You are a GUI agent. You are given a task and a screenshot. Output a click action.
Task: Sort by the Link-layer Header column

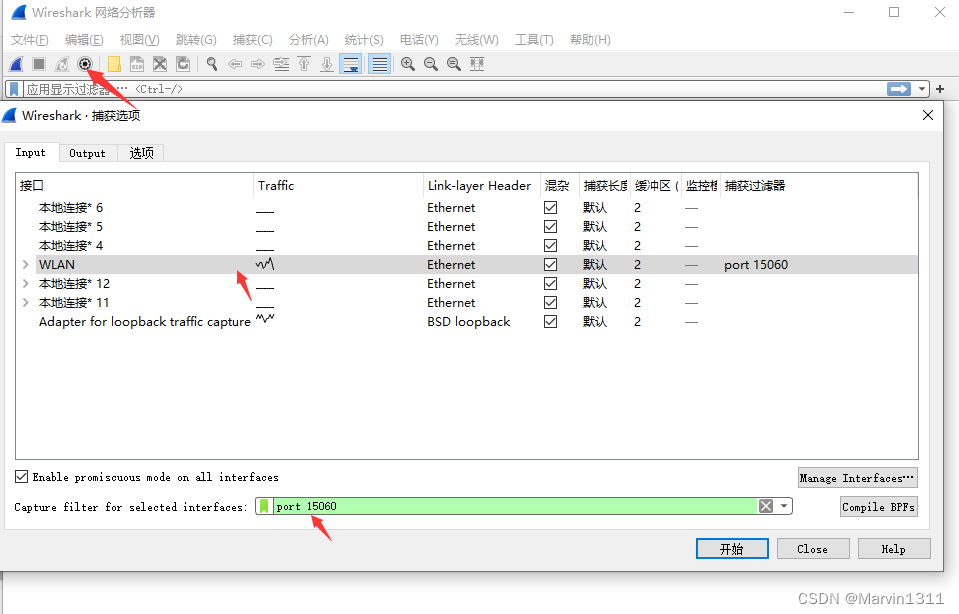point(479,185)
